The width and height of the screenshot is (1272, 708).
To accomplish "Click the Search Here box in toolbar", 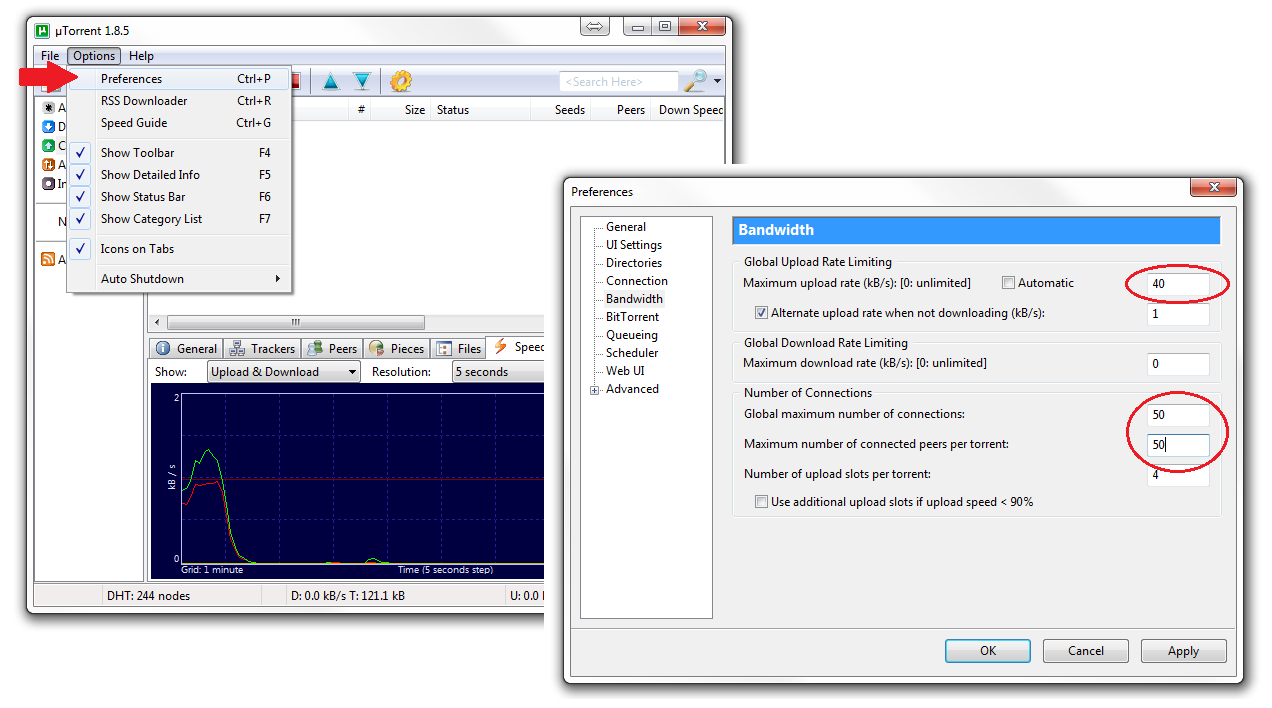I will pyautogui.click(x=618, y=82).
